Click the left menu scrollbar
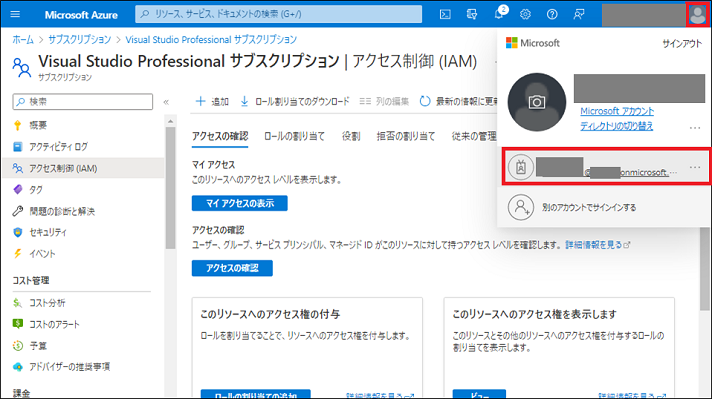The width and height of the screenshot is (712, 399). [170, 187]
